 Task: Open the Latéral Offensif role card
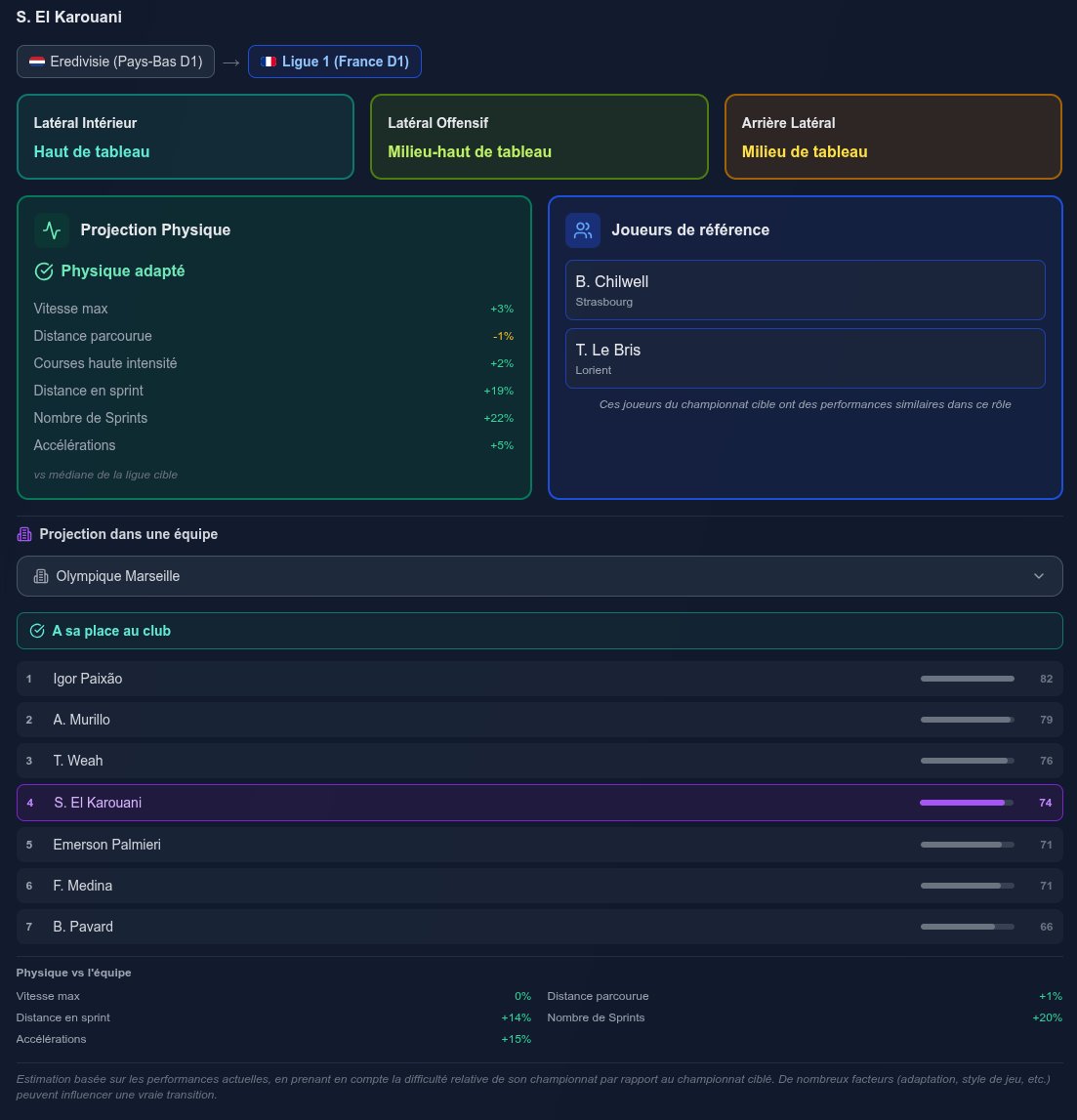(539, 137)
